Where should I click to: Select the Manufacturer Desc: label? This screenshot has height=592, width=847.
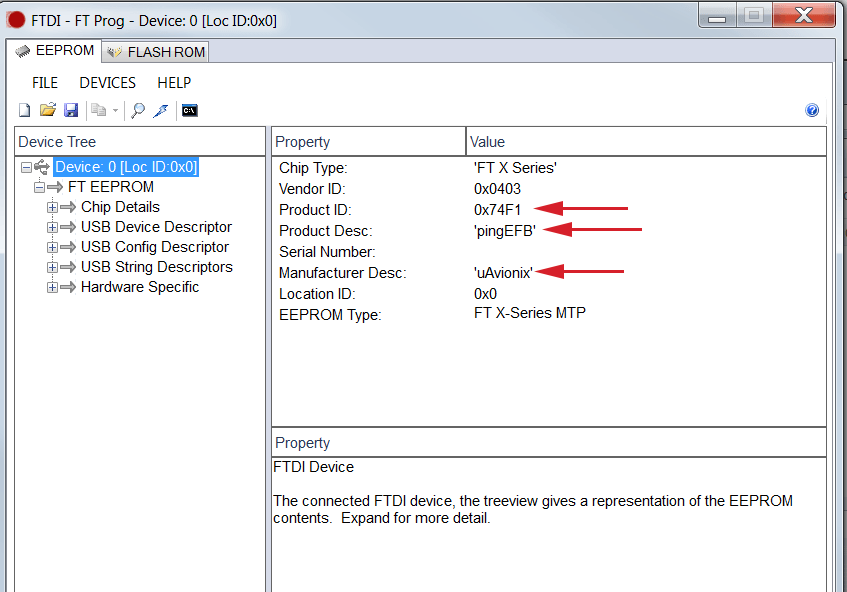point(342,273)
